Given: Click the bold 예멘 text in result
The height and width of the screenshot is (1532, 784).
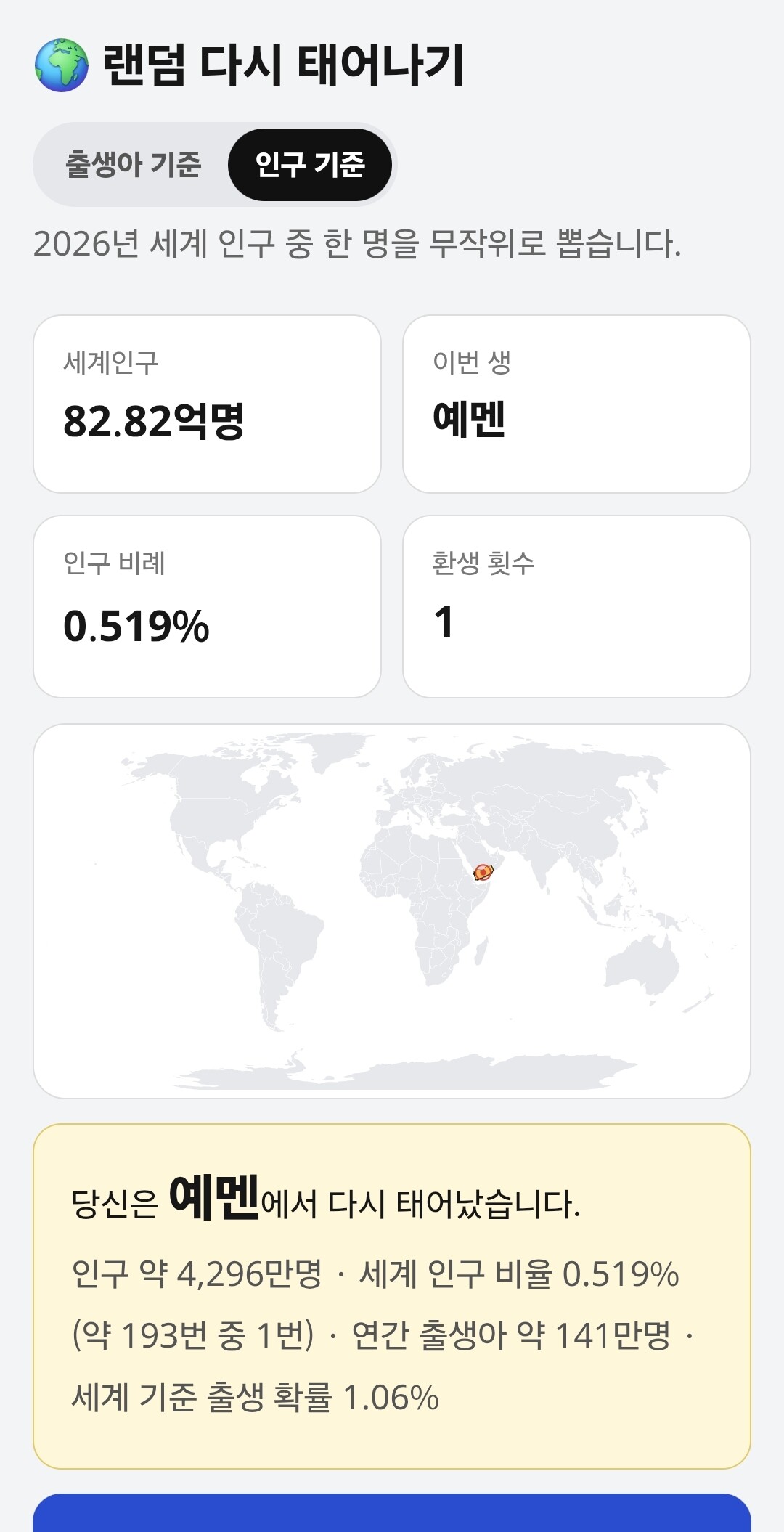Looking at the screenshot, I should [x=214, y=1197].
